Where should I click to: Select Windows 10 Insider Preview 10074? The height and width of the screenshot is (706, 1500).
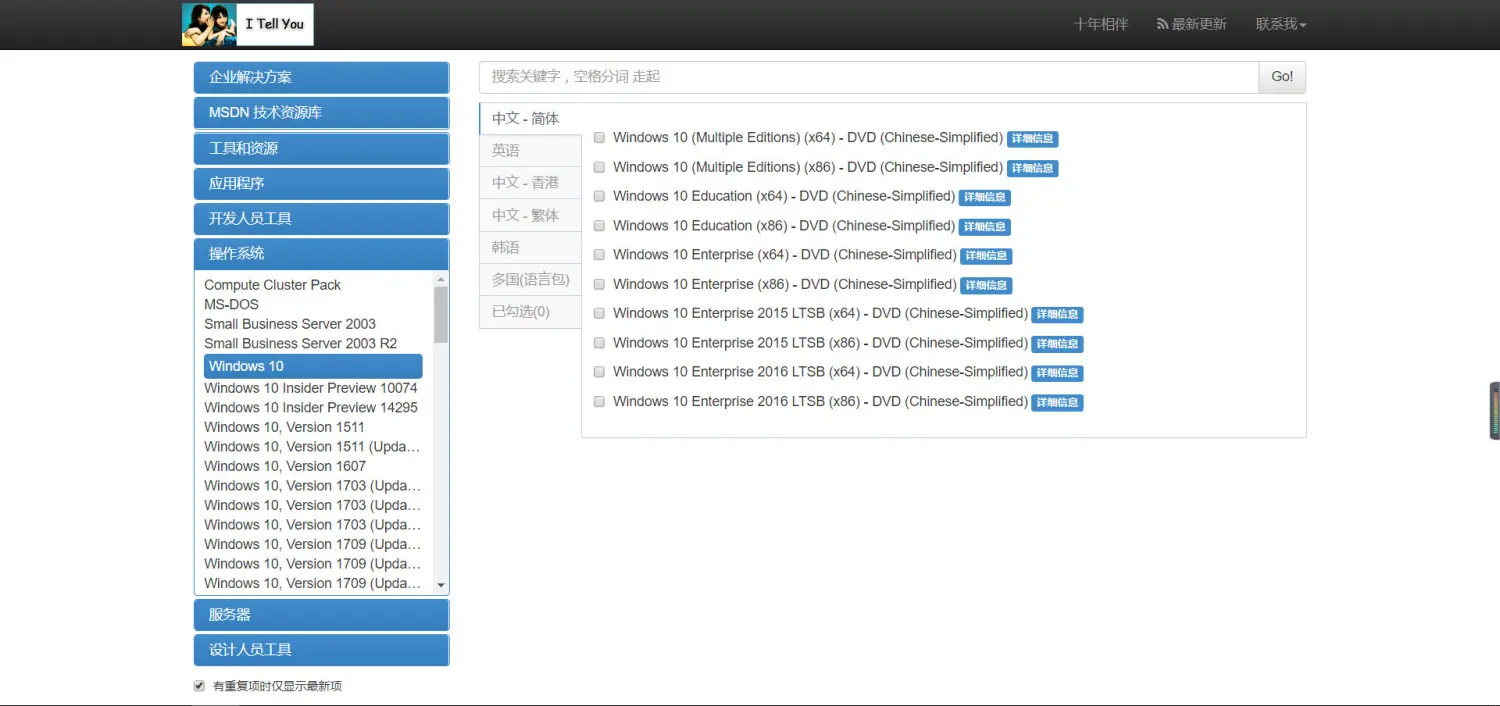pyautogui.click(x=311, y=388)
